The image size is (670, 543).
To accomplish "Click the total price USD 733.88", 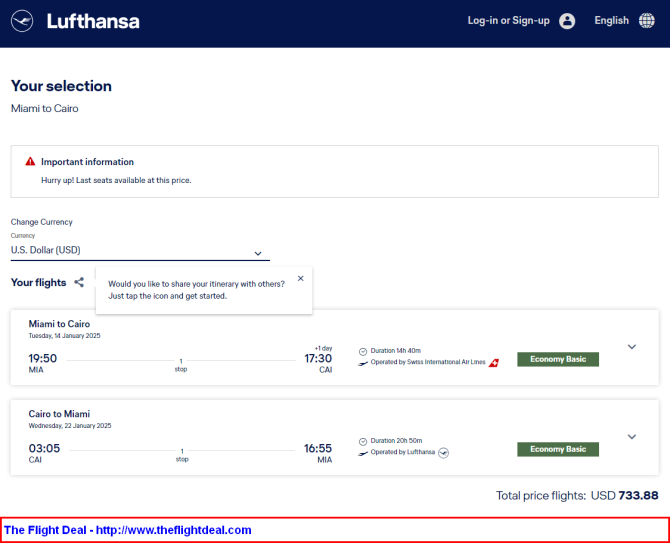I will click(x=624, y=496).
